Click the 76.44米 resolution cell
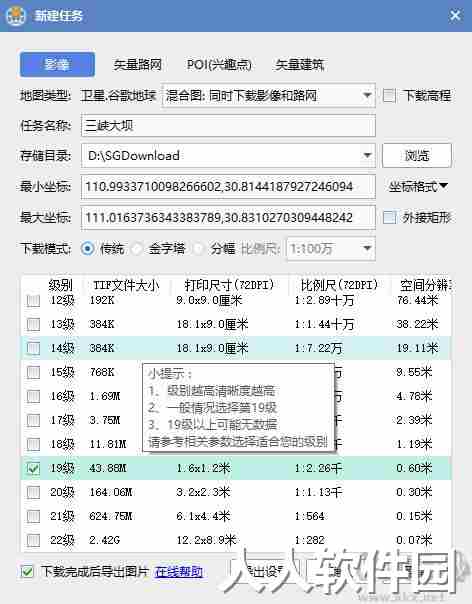The height and width of the screenshot is (604, 472). [417, 300]
